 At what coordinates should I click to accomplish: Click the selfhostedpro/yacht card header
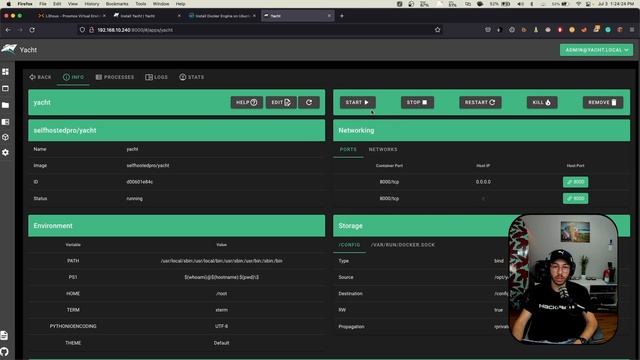177,131
